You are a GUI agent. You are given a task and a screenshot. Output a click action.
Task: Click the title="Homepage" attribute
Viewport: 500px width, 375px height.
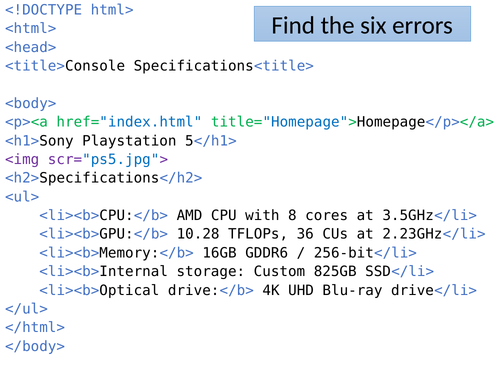click(x=280, y=122)
